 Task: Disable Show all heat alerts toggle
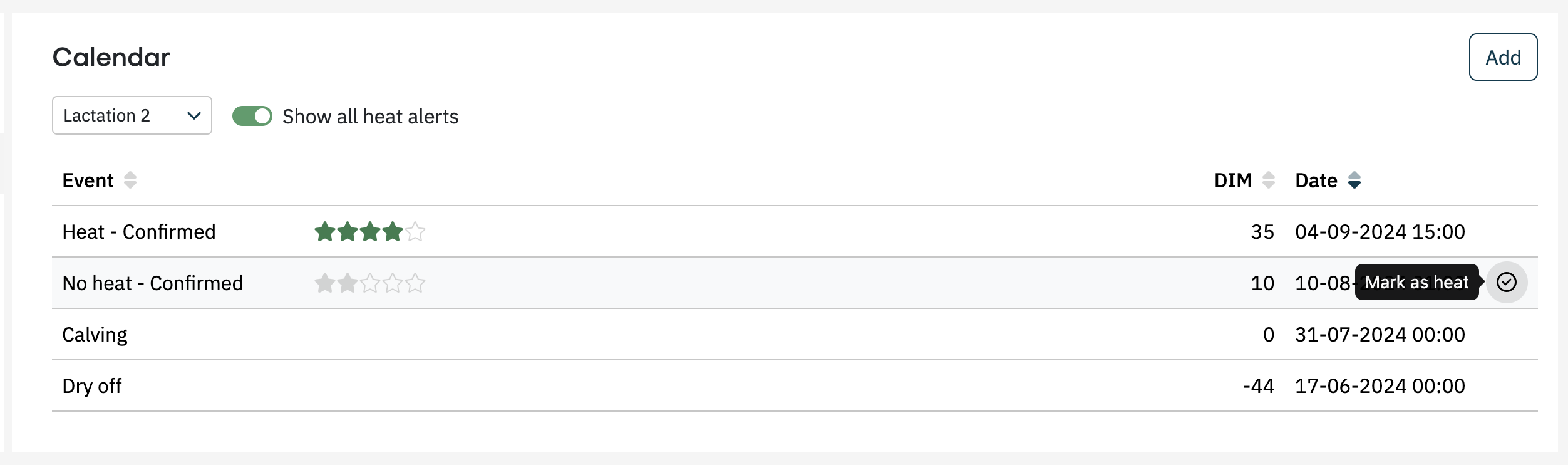tap(252, 117)
